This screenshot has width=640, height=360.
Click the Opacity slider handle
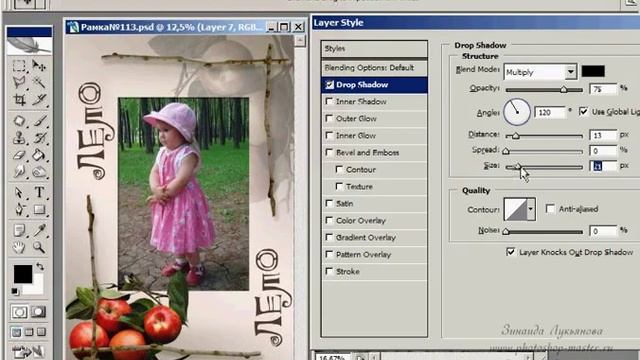pos(564,89)
